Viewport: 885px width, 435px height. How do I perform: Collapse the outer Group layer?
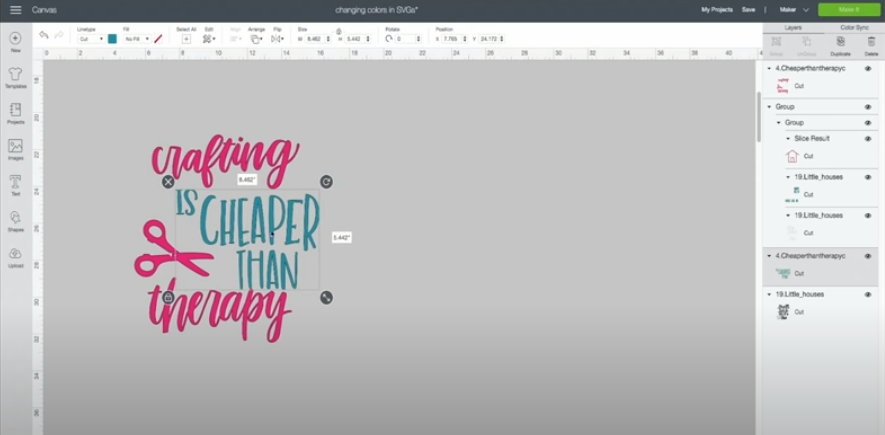769,107
